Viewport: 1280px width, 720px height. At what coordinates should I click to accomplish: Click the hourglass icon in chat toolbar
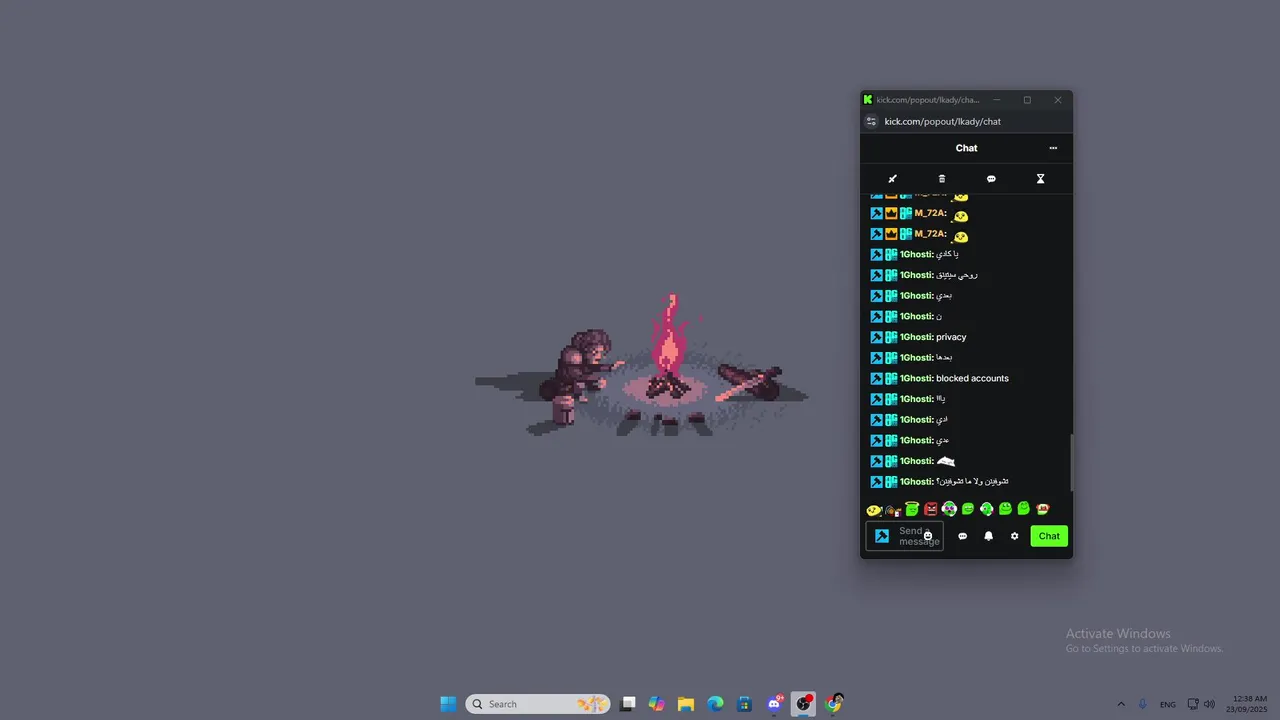1040,179
